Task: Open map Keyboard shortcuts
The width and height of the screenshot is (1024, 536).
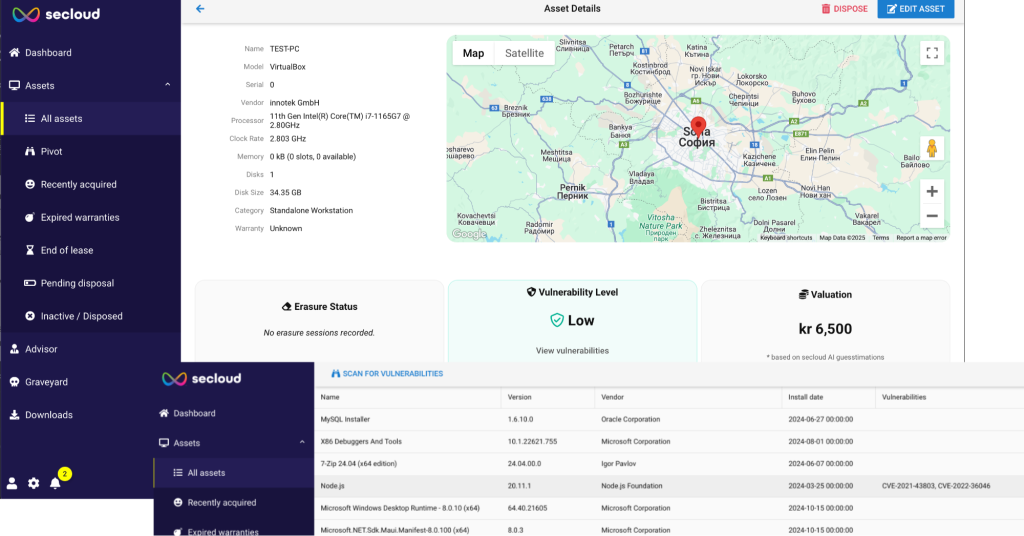Action: pyautogui.click(x=786, y=238)
